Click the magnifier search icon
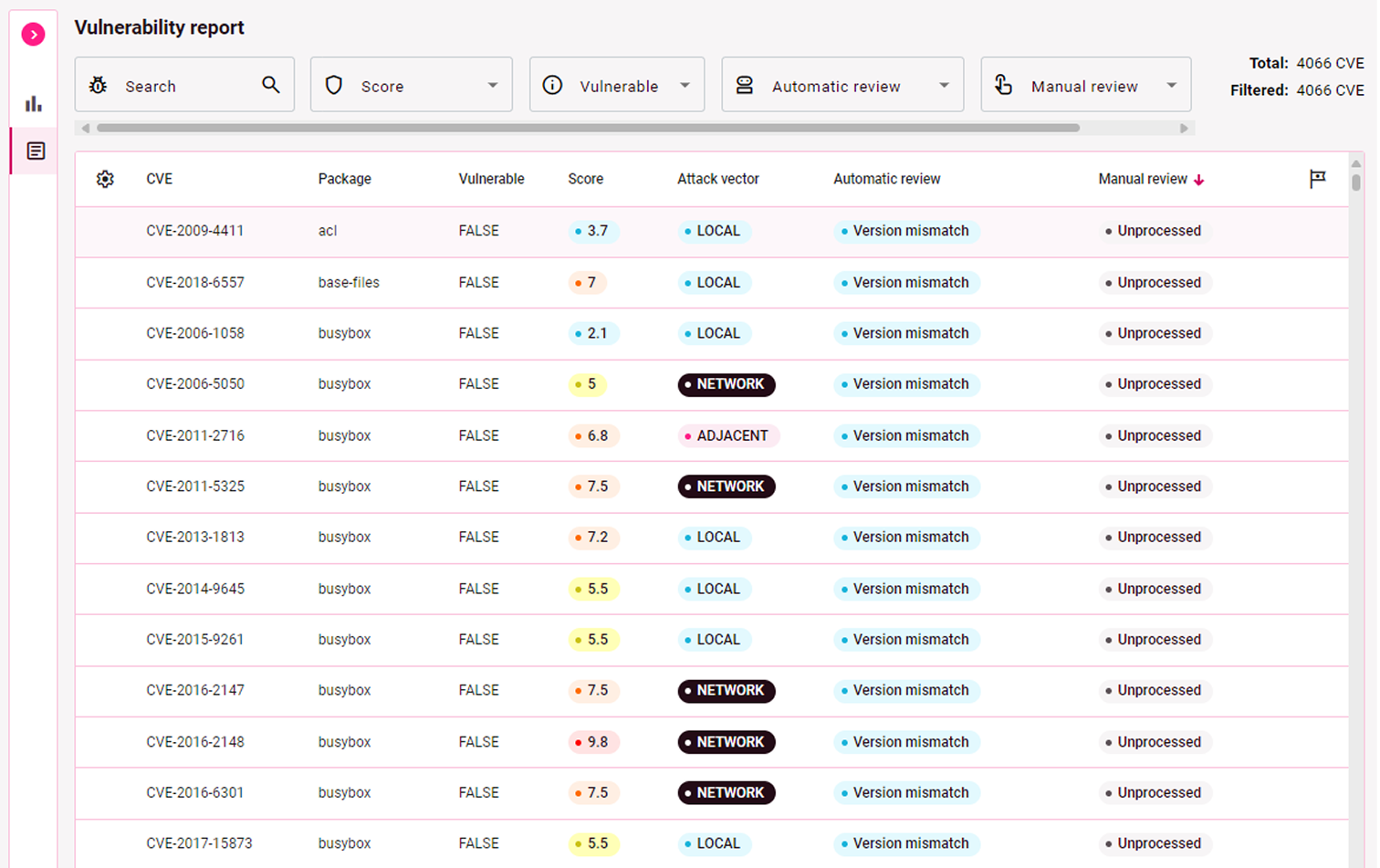Screen dimensions: 1380x868 pos(271,85)
